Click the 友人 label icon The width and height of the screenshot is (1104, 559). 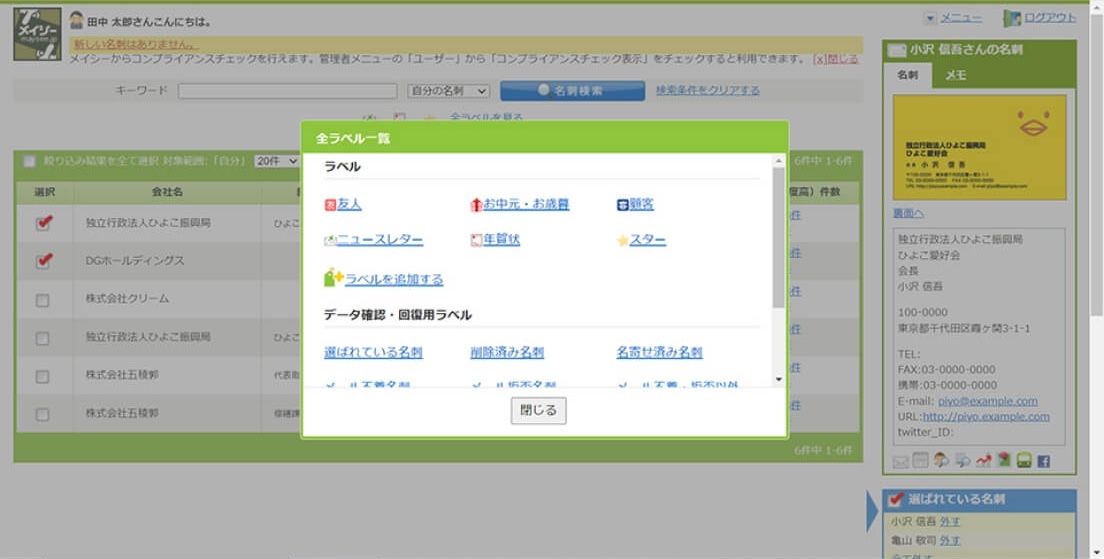[x=330, y=205]
